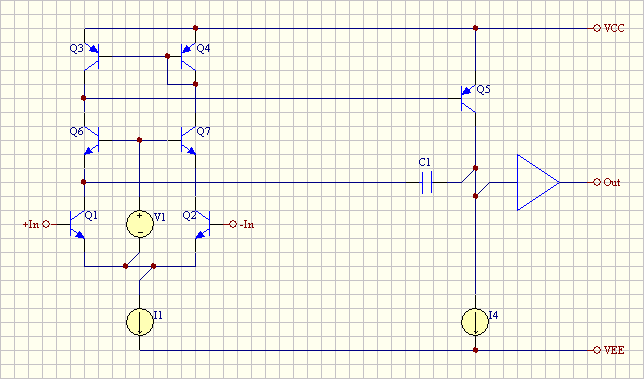Select the Q2 designator label
Viewport: 644px width, 379px height.
coord(189,215)
